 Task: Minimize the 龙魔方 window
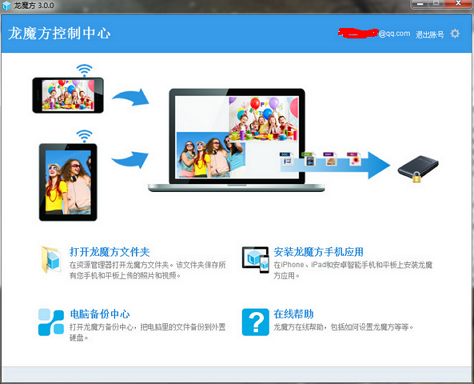coord(420,3)
